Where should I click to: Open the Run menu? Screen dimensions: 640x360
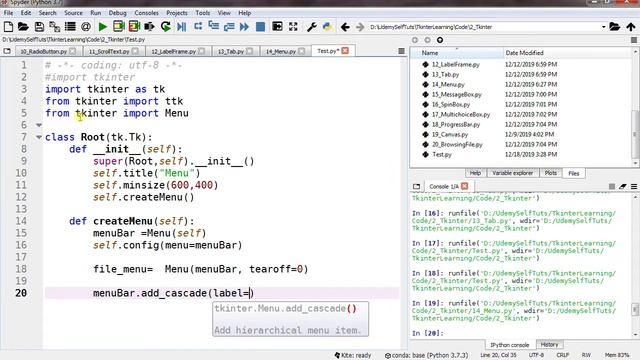[96, 13]
